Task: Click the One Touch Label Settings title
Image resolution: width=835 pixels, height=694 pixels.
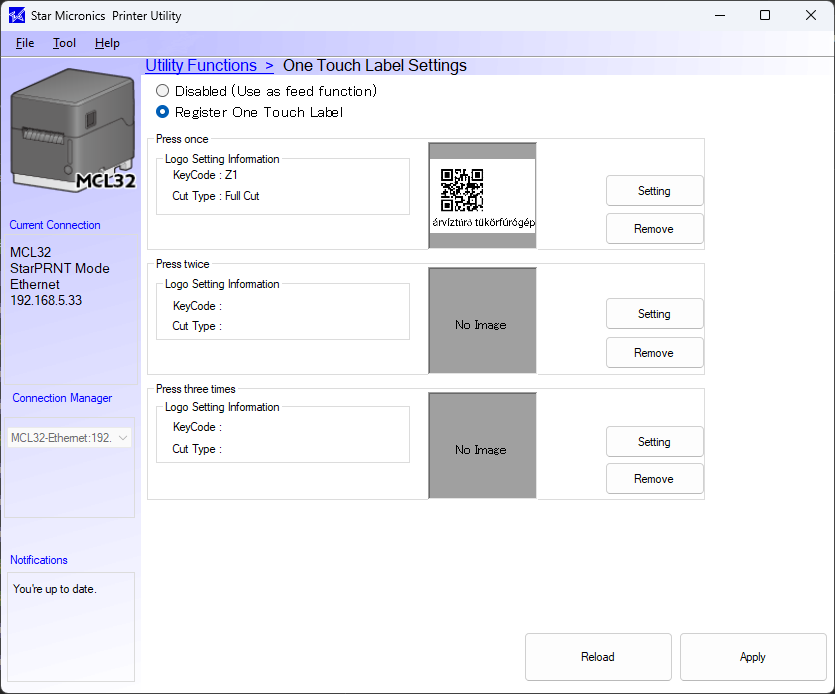Action: [375, 66]
